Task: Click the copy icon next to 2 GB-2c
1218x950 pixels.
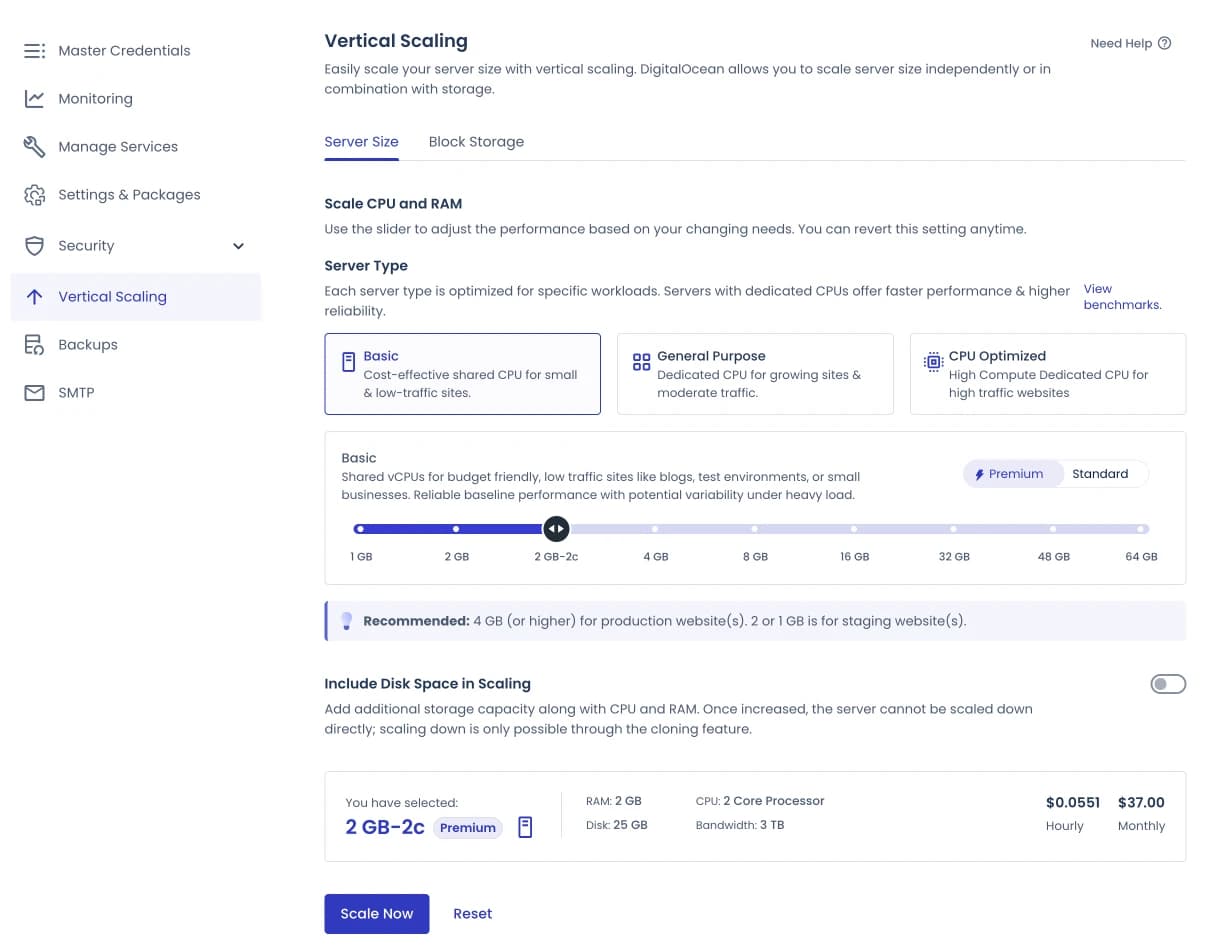Action: [x=525, y=827]
